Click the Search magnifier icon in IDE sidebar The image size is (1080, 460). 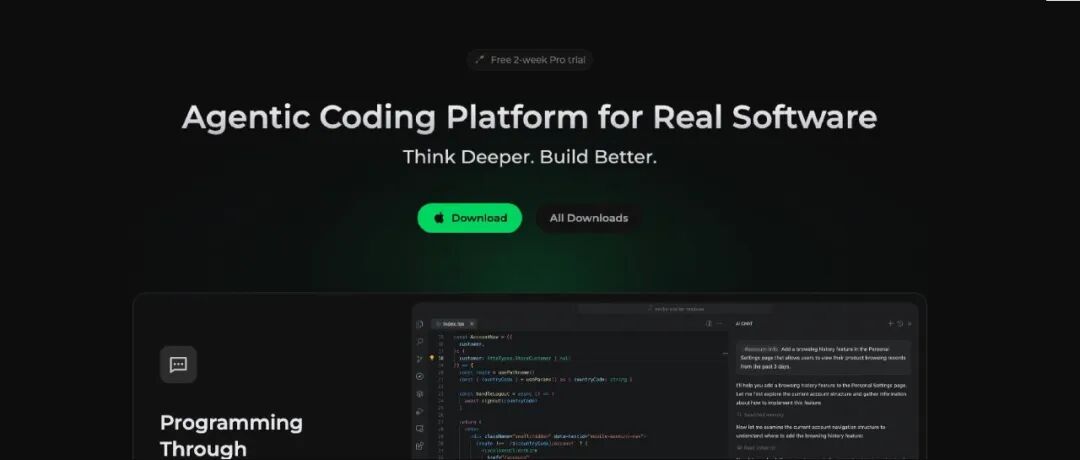(419, 342)
